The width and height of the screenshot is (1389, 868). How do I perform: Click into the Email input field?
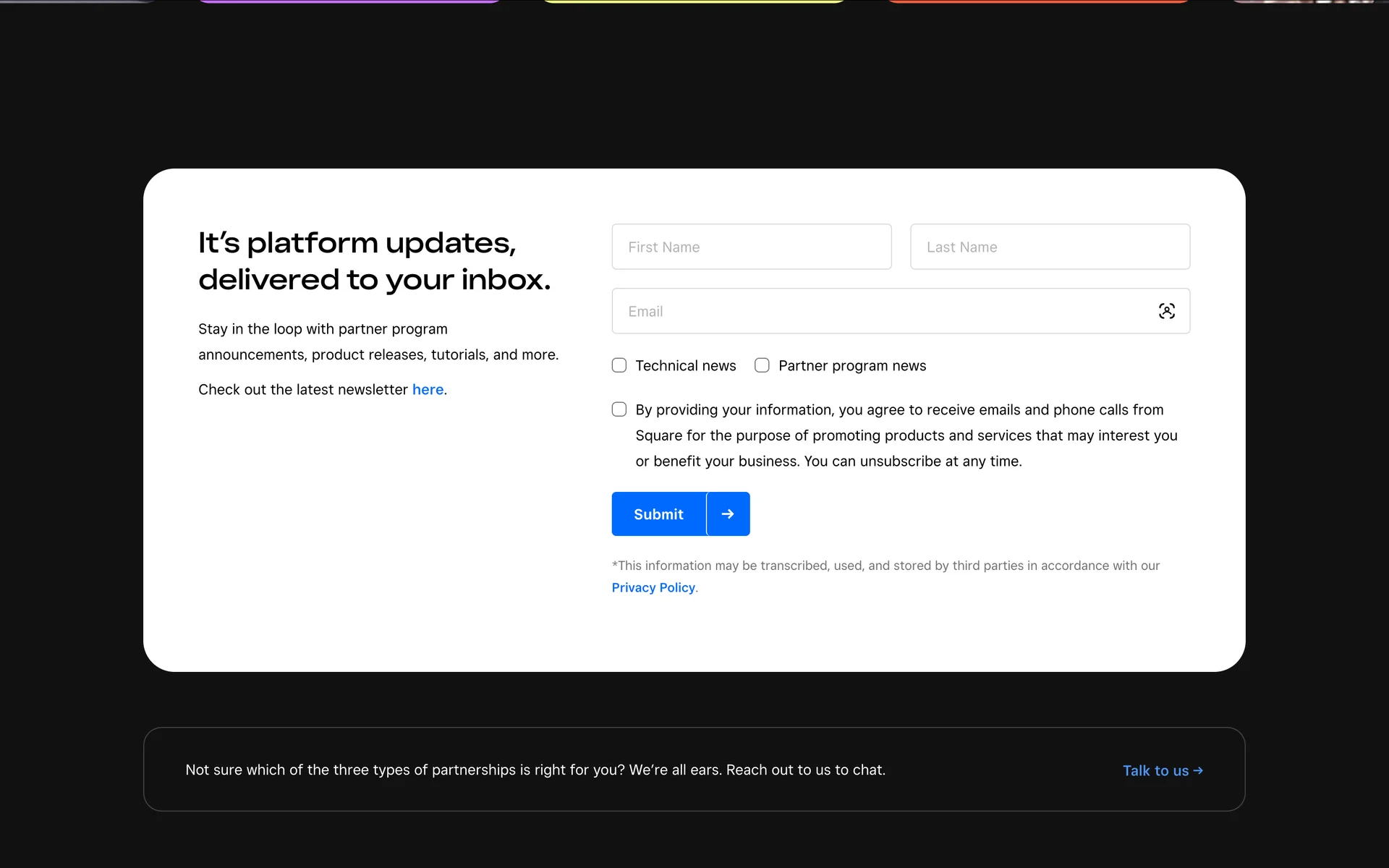tap(868, 311)
